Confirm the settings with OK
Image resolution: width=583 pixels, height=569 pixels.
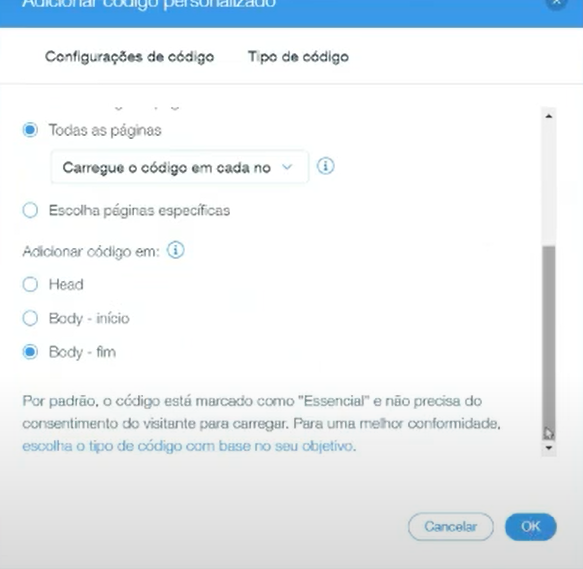tap(531, 527)
